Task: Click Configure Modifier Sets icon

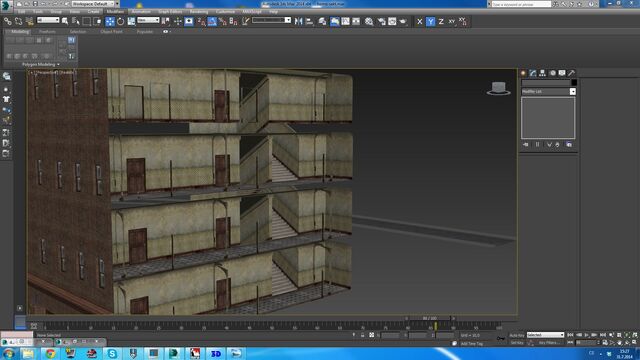Action: point(569,144)
